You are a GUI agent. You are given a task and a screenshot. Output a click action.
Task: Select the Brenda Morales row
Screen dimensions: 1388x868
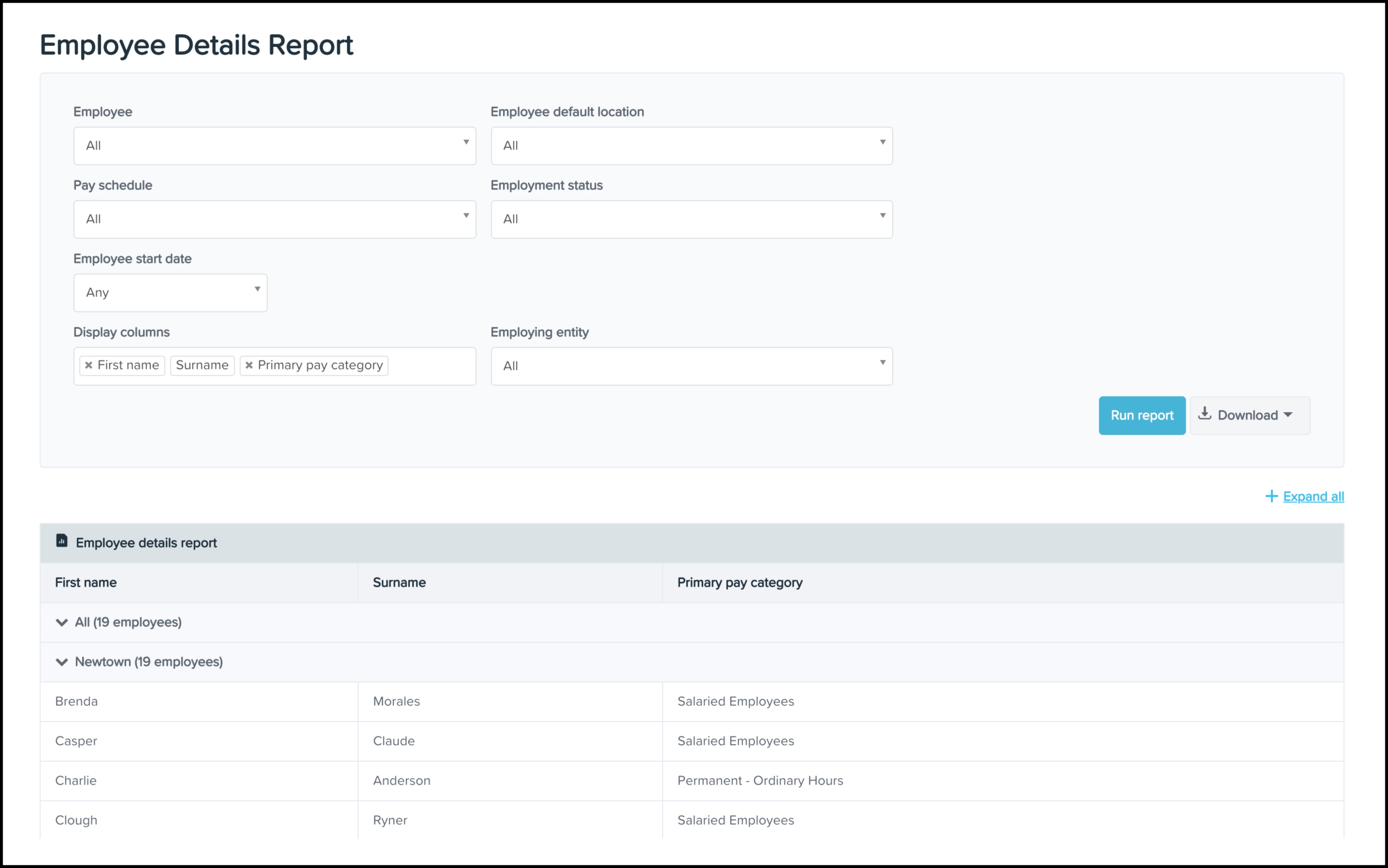click(x=396, y=702)
